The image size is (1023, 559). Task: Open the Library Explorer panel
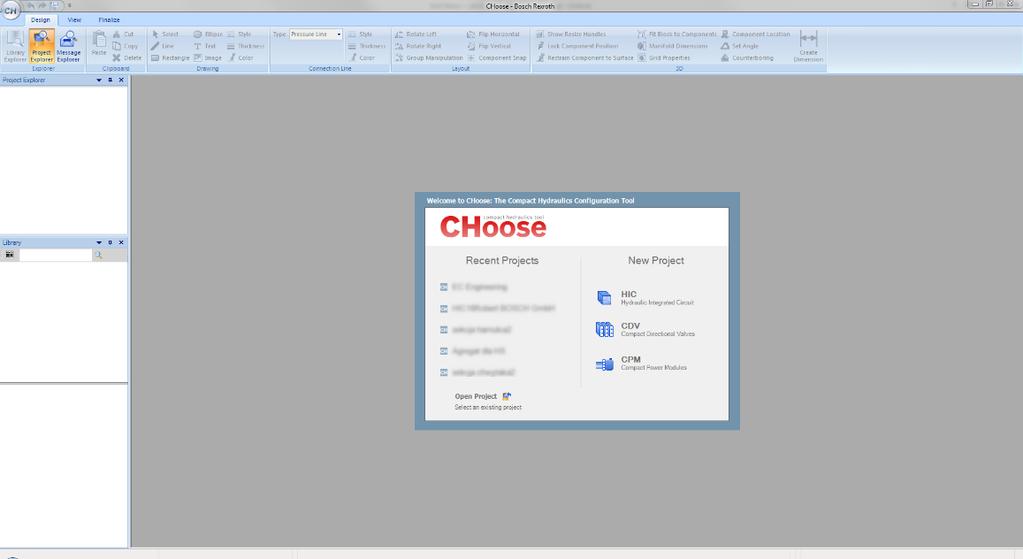pos(14,46)
